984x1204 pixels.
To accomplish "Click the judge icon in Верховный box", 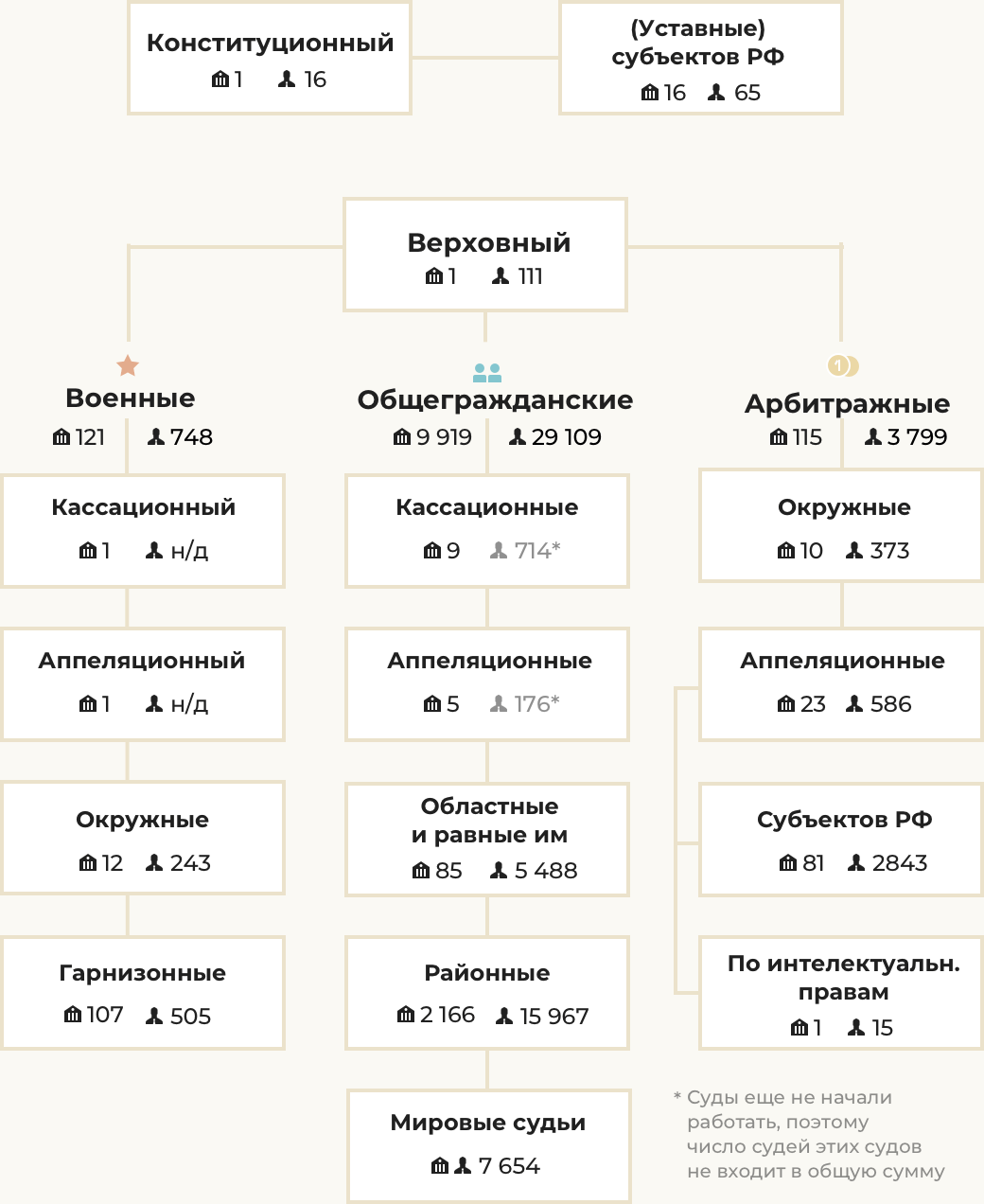I will pos(501,276).
